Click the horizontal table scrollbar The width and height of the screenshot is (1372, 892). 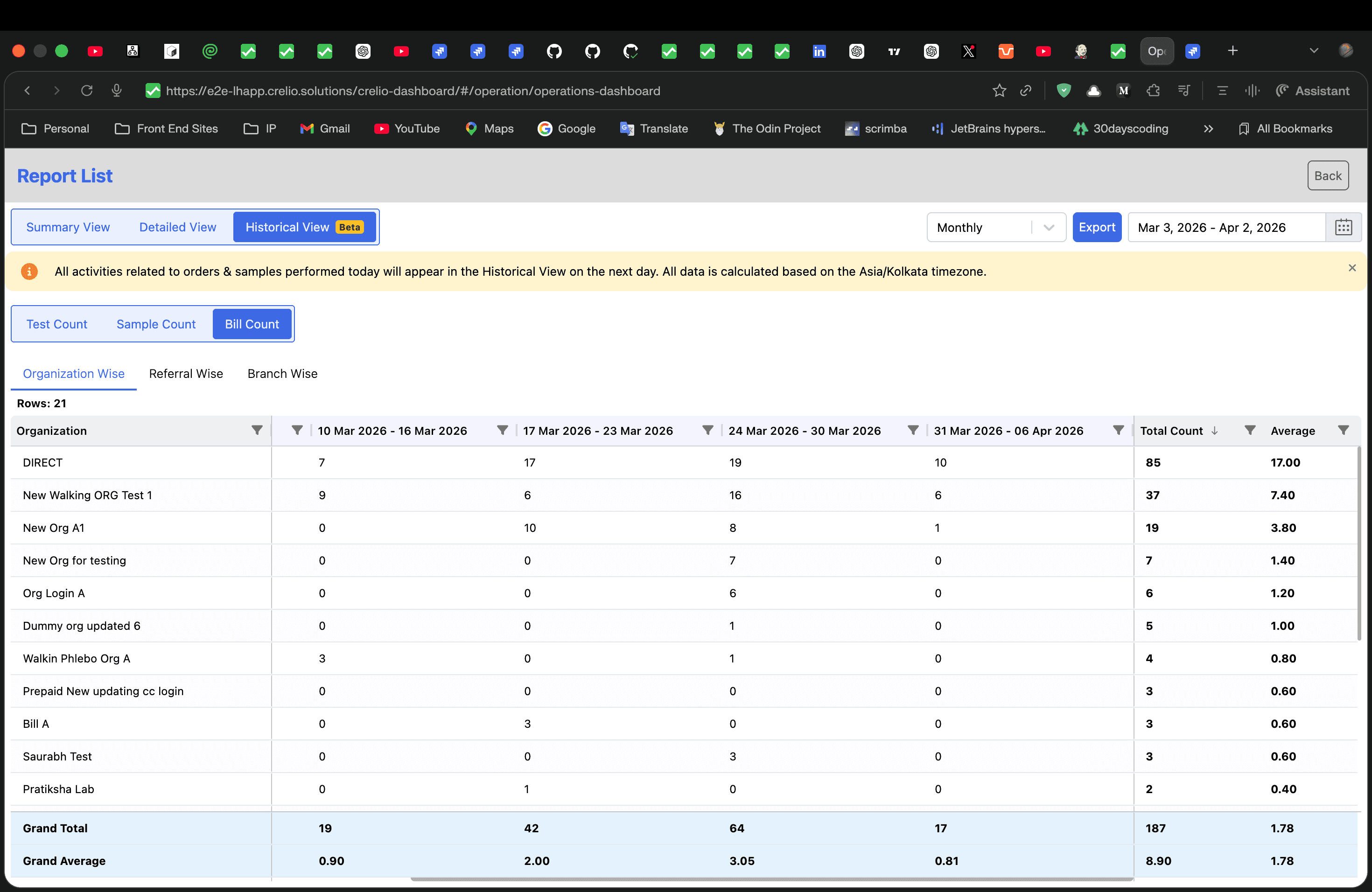(x=772, y=879)
